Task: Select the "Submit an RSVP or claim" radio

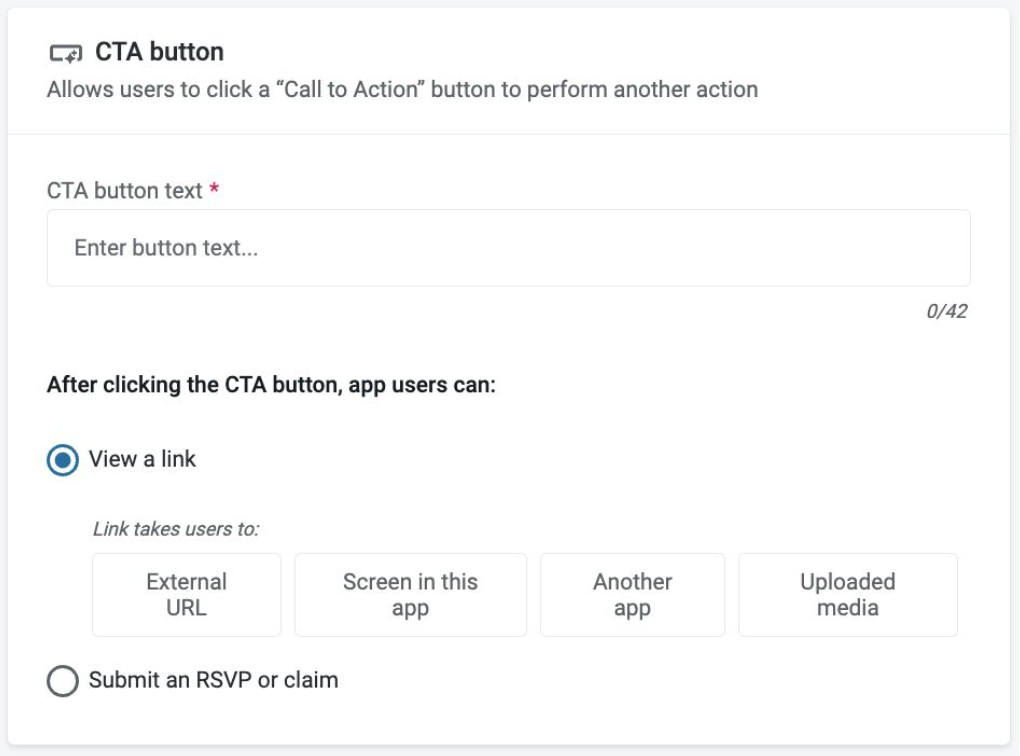Action: click(x=62, y=681)
